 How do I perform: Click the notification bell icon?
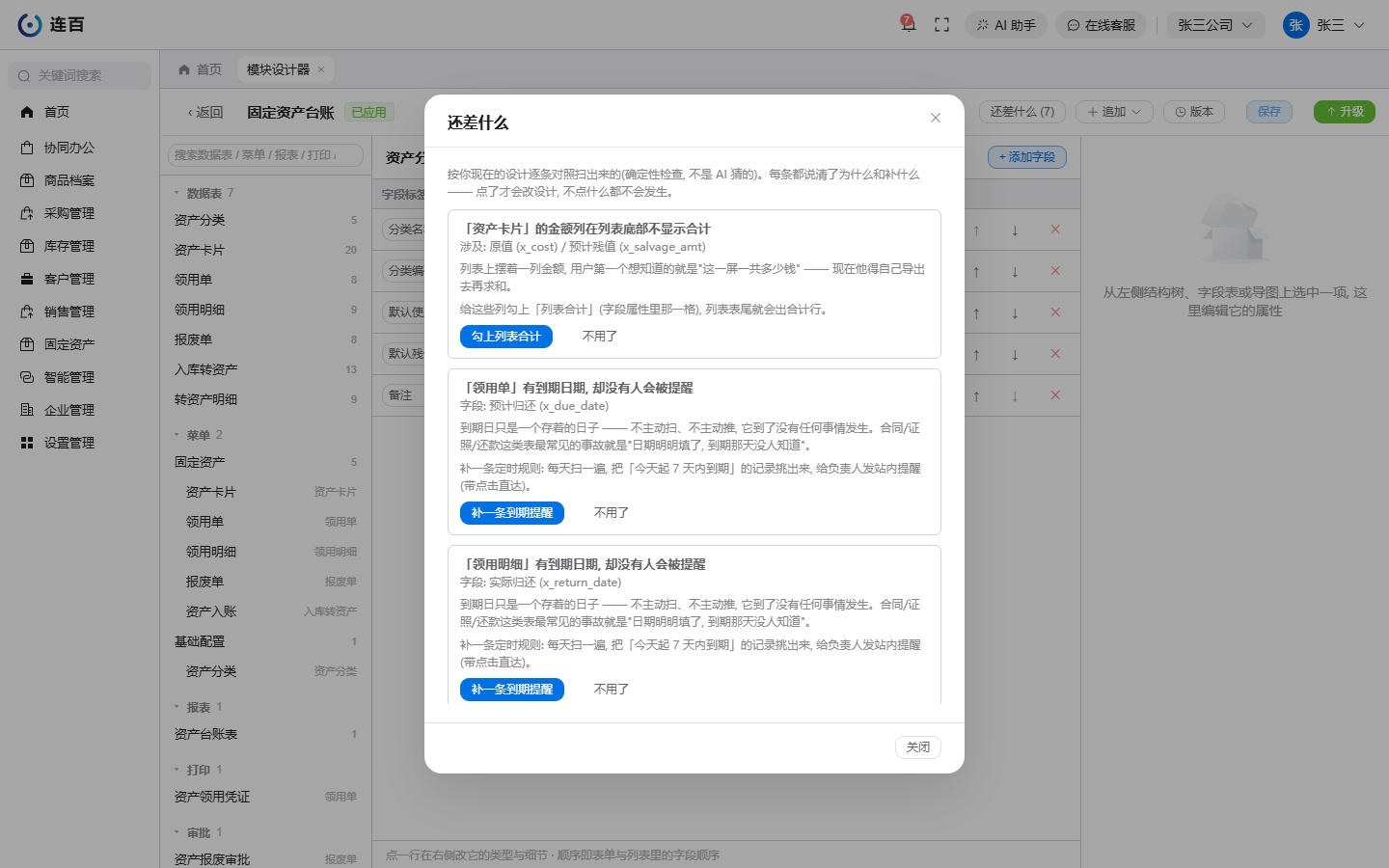[908, 24]
